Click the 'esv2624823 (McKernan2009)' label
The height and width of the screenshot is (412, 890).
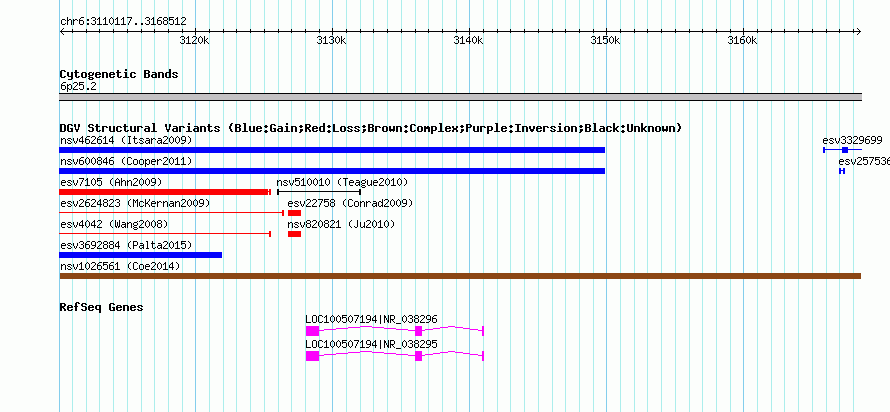(135, 203)
